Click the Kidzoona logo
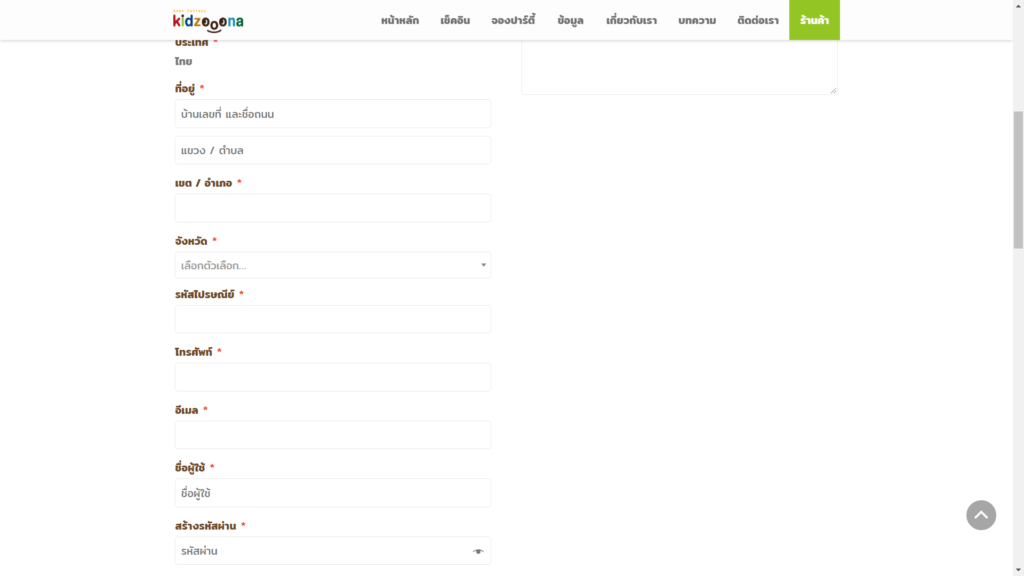This screenshot has height=576, width=1024. (x=208, y=21)
